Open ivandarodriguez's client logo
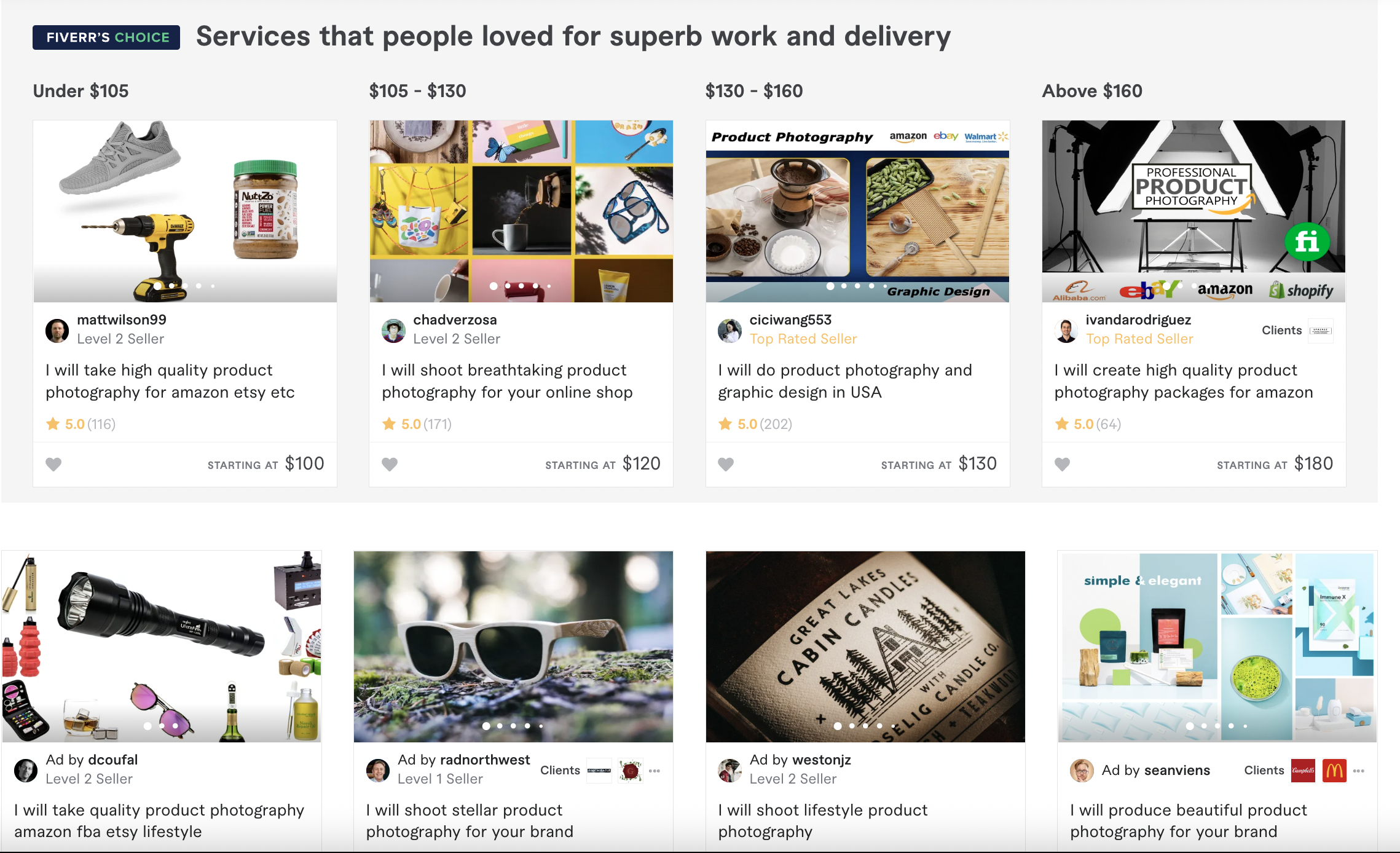The height and width of the screenshot is (853, 1400). coord(1320,331)
